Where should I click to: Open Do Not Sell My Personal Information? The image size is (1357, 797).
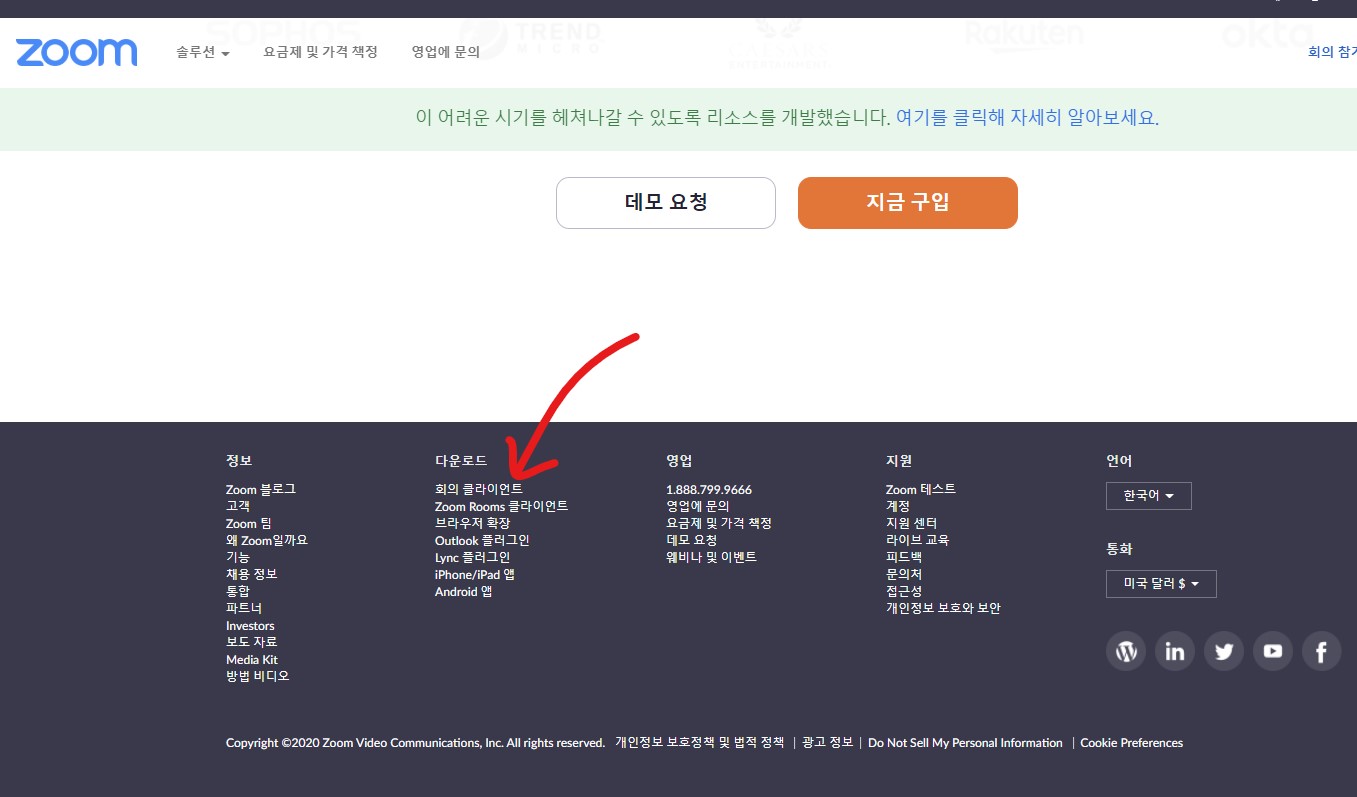click(x=965, y=743)
